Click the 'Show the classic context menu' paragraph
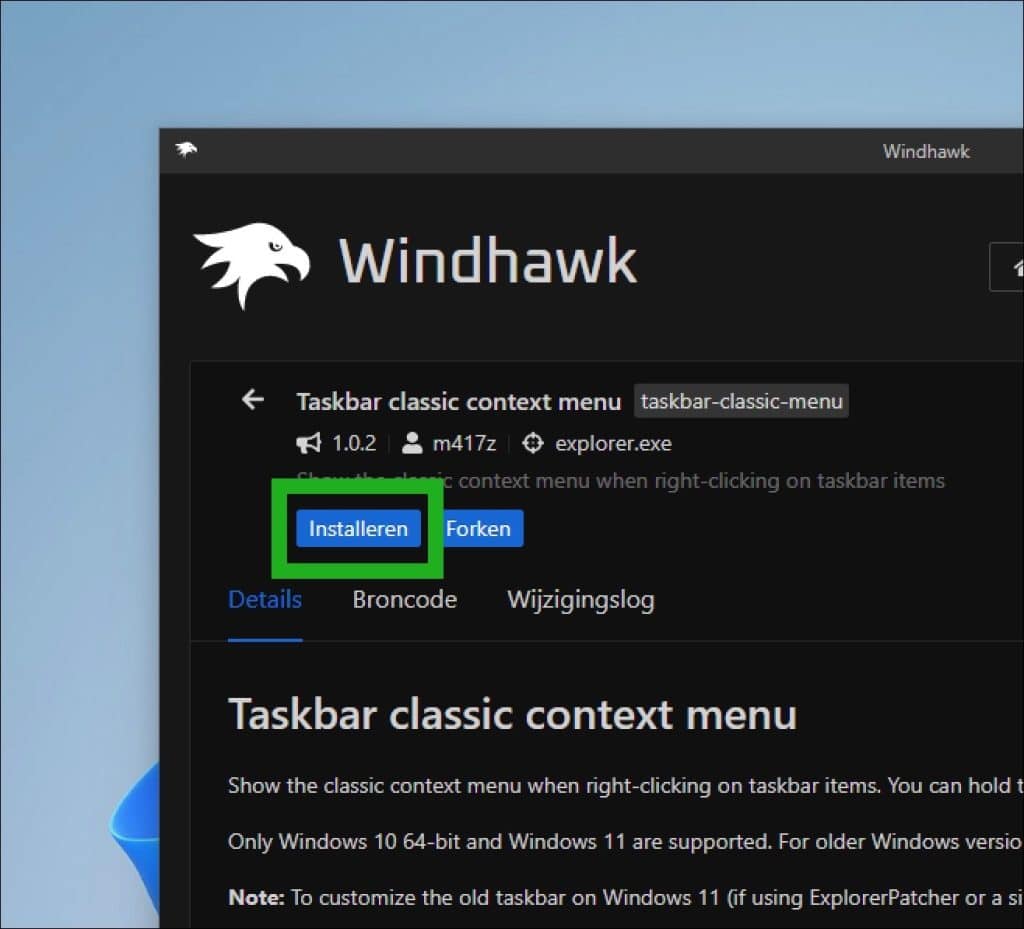The image size is (1024, 929). click(x=625, y=785)
